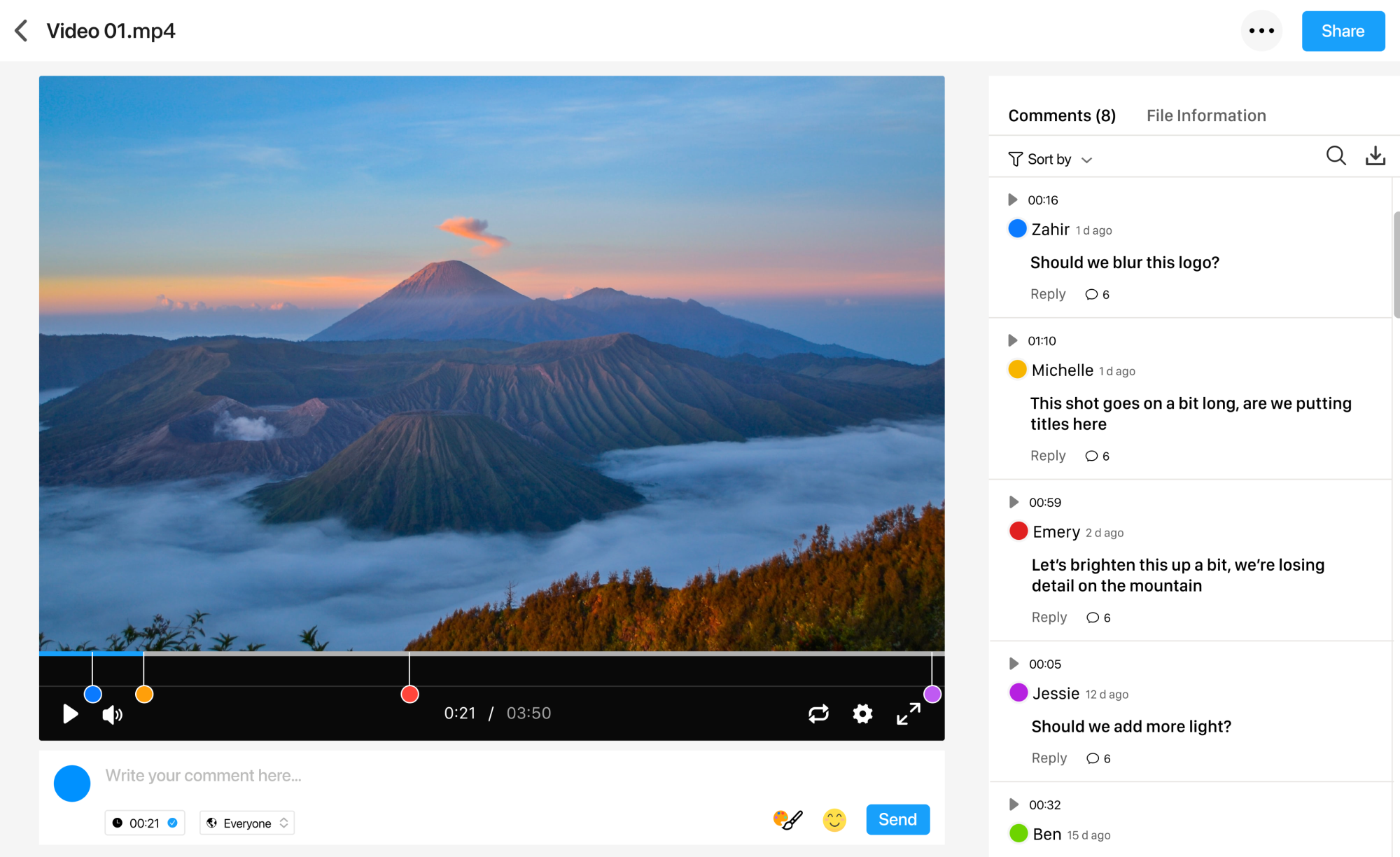Enter fullscreen mode

(908, 713)
